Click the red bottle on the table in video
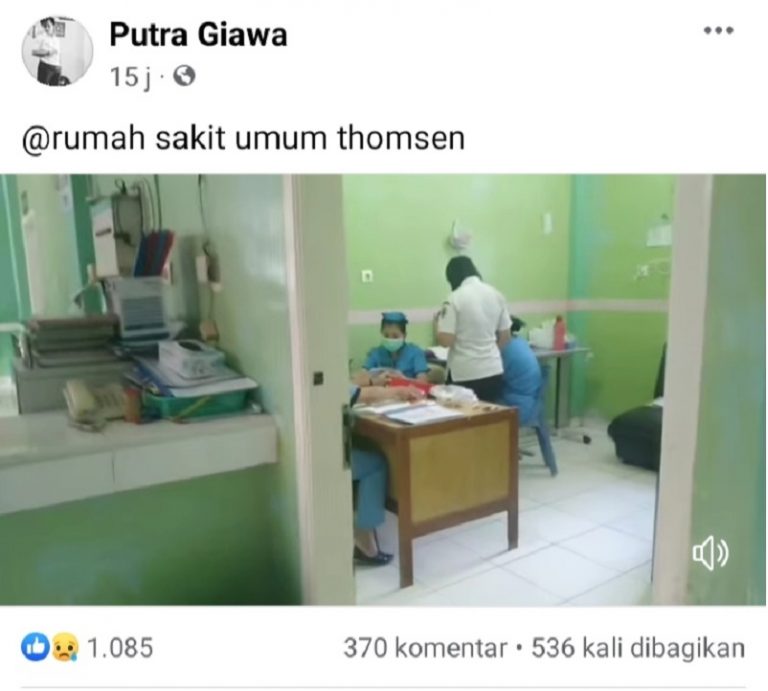768x691 pixels. [x=560, y=332]
